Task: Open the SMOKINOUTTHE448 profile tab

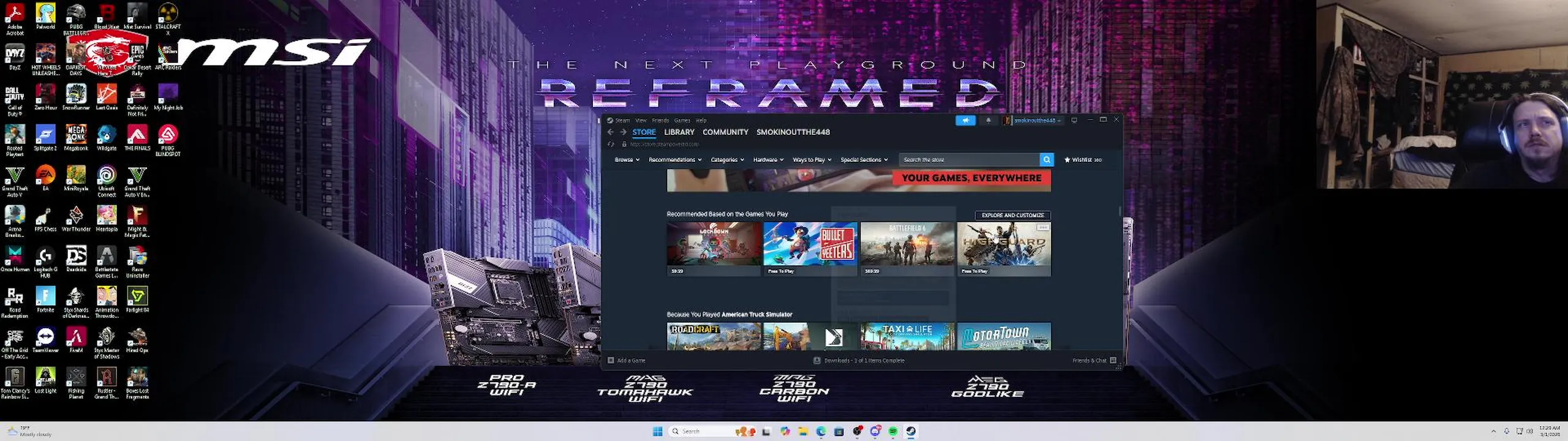Action: (x=793, y=132)
